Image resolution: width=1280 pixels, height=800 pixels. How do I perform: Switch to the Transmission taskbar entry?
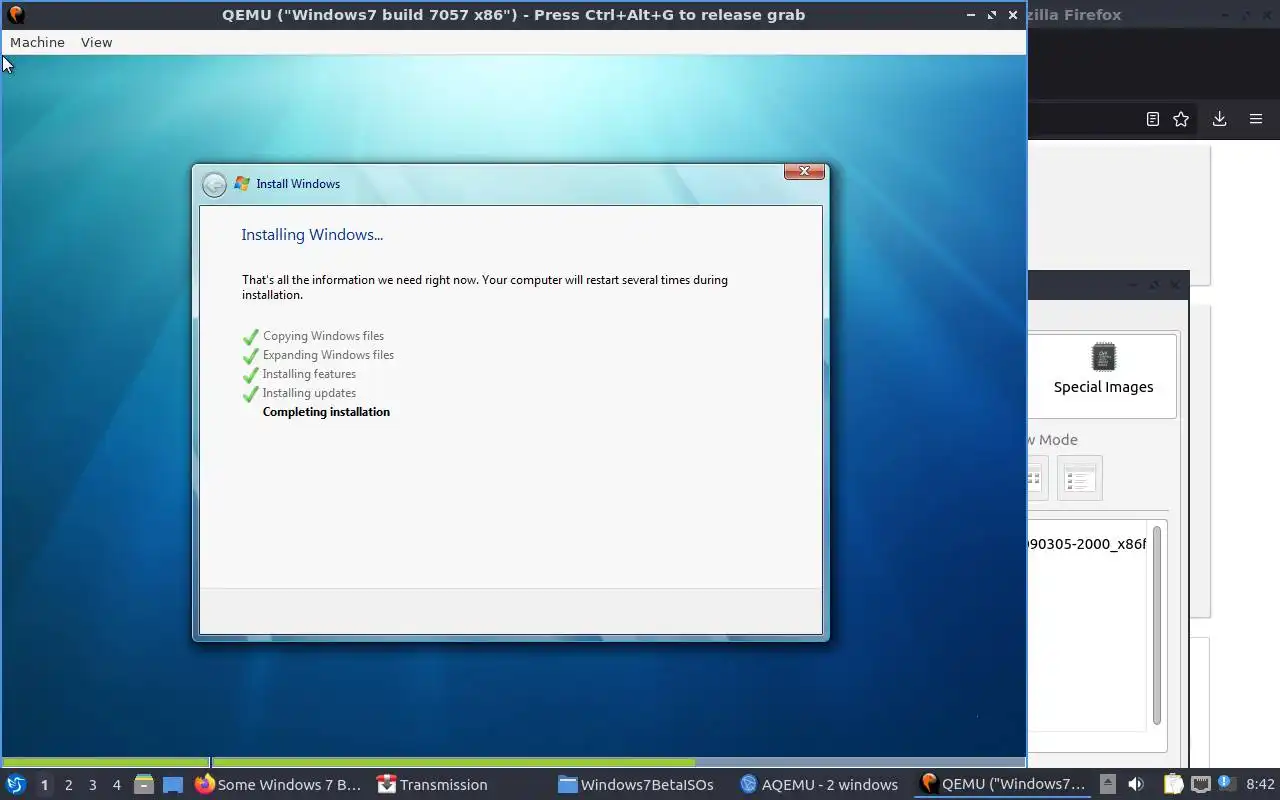pyautogui.click(x=432, y=785)
